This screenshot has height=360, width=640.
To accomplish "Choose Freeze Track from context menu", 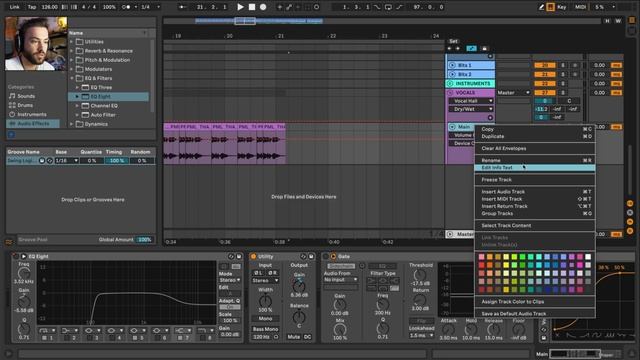I will pos(535,180).
